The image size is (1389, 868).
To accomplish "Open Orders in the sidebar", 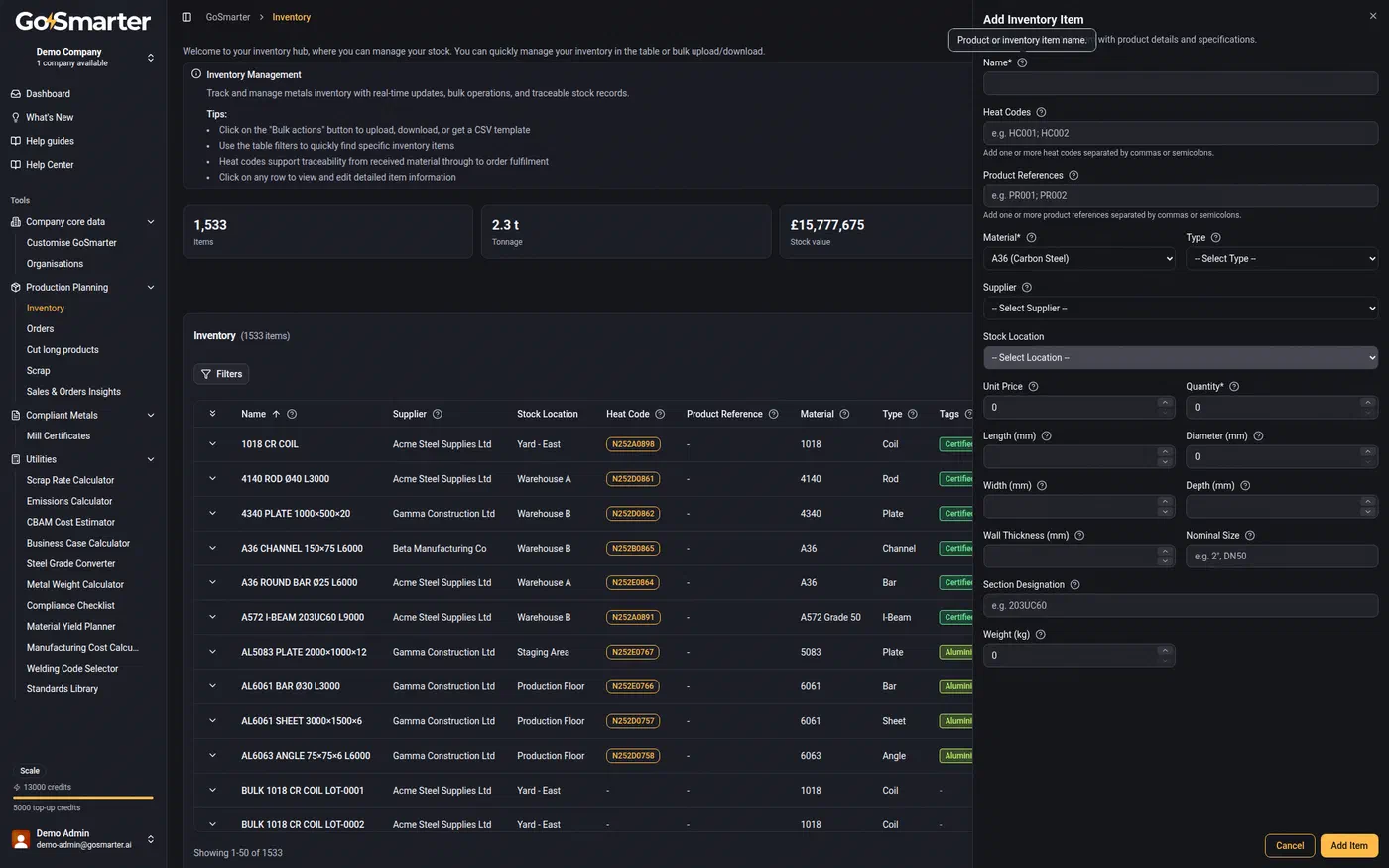I will click(x=41, y=328).
